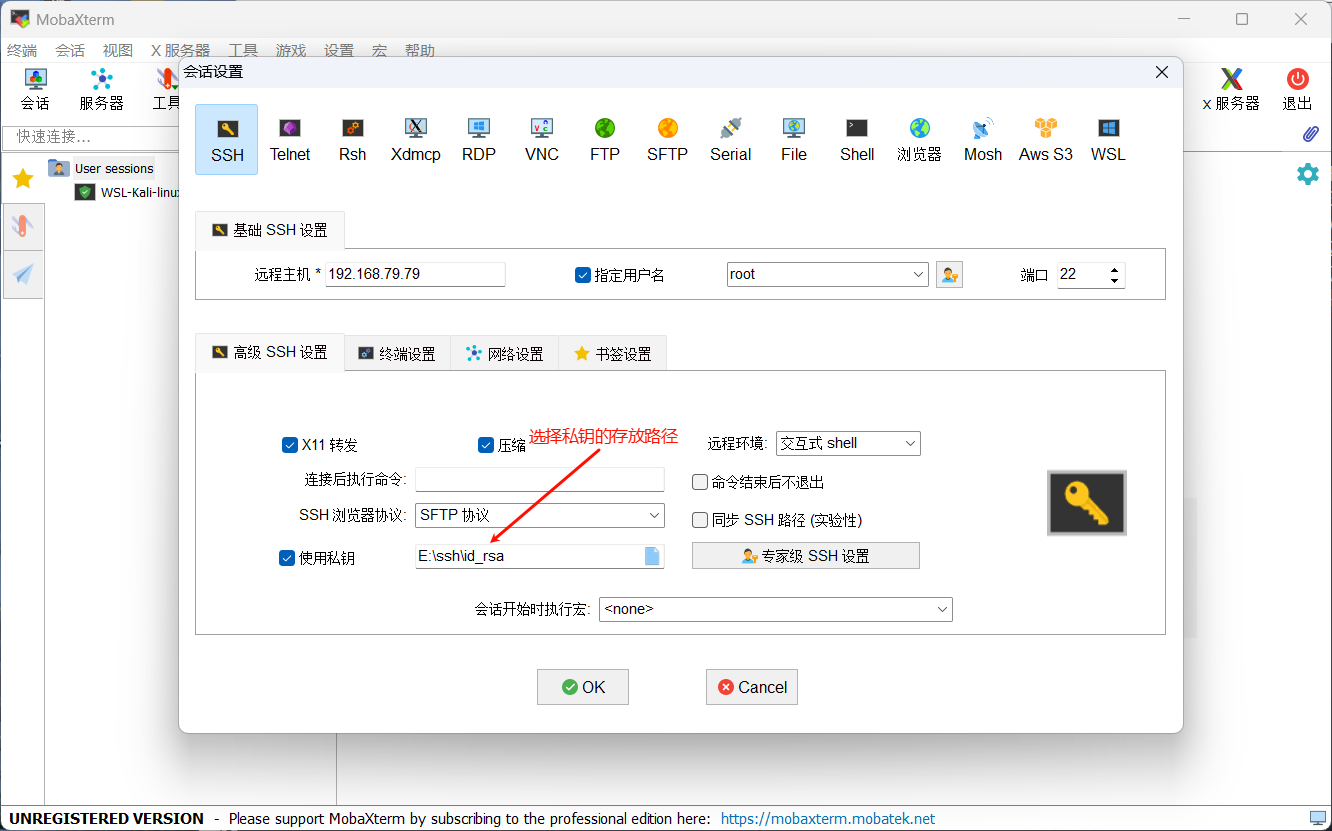Browse for private key file icon

pyautogui.click(x=652, y=556)
